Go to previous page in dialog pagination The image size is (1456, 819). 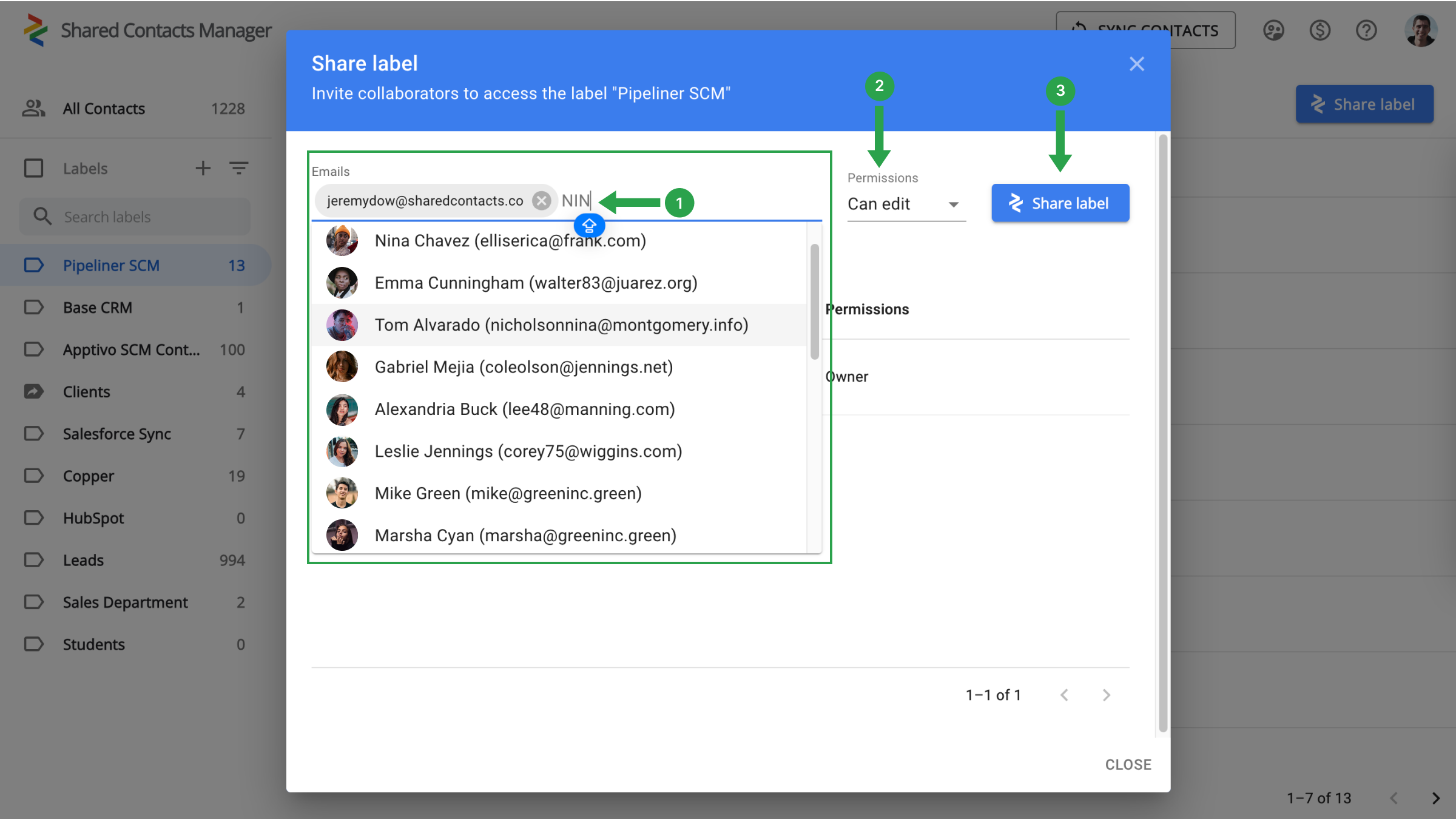tap(1064, 695)
